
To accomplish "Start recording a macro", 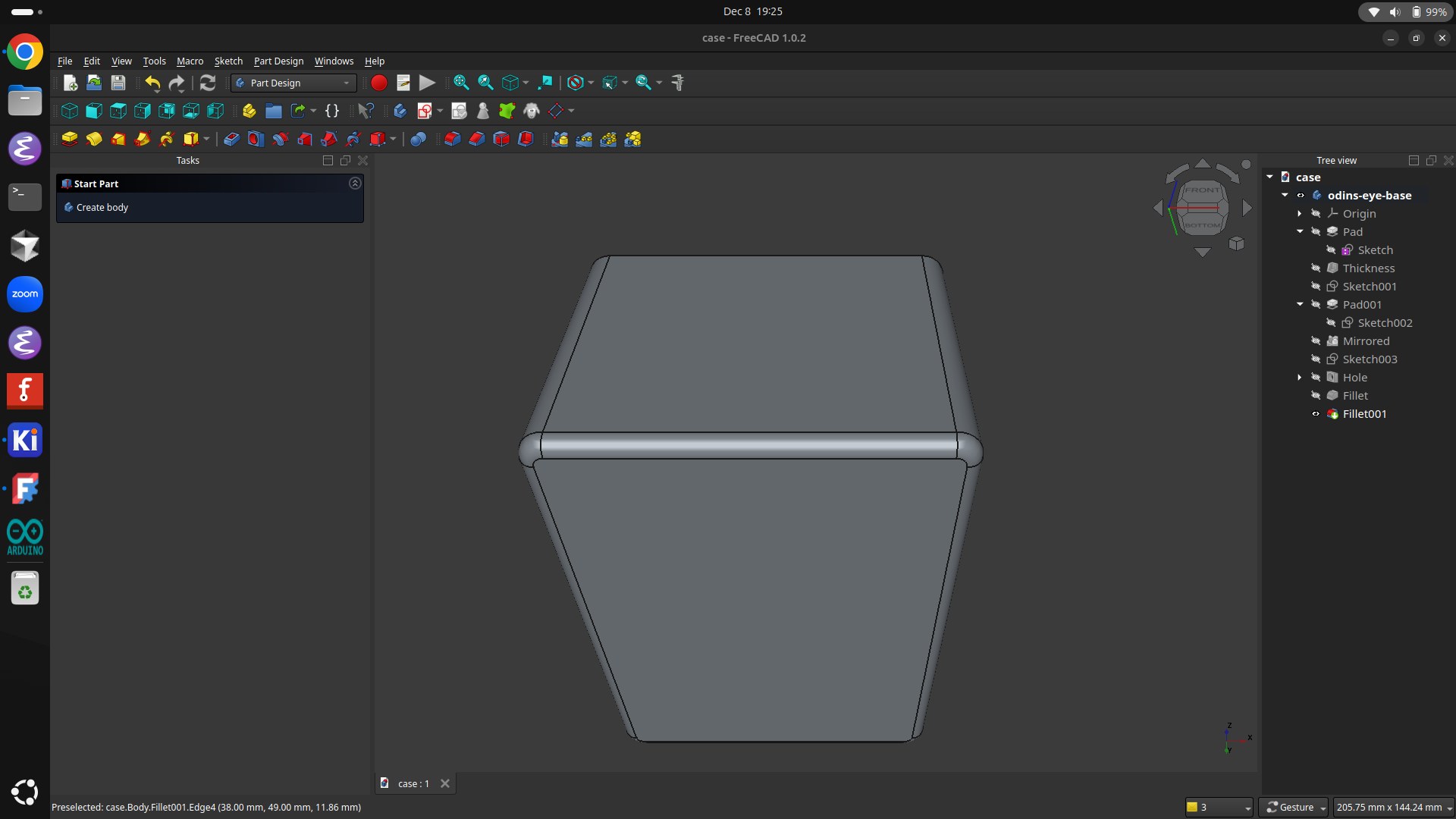I will coord(379,83).
